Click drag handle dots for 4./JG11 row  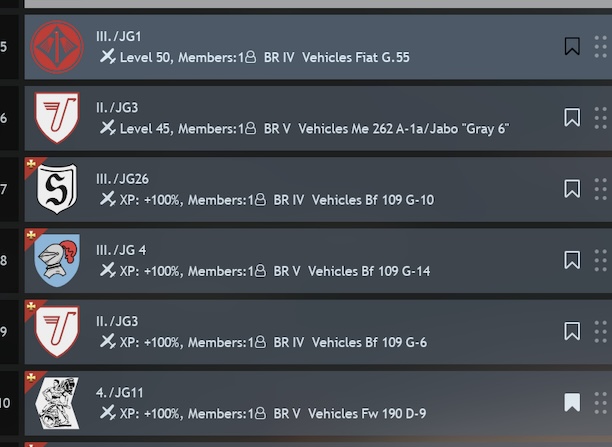point(601,403)
